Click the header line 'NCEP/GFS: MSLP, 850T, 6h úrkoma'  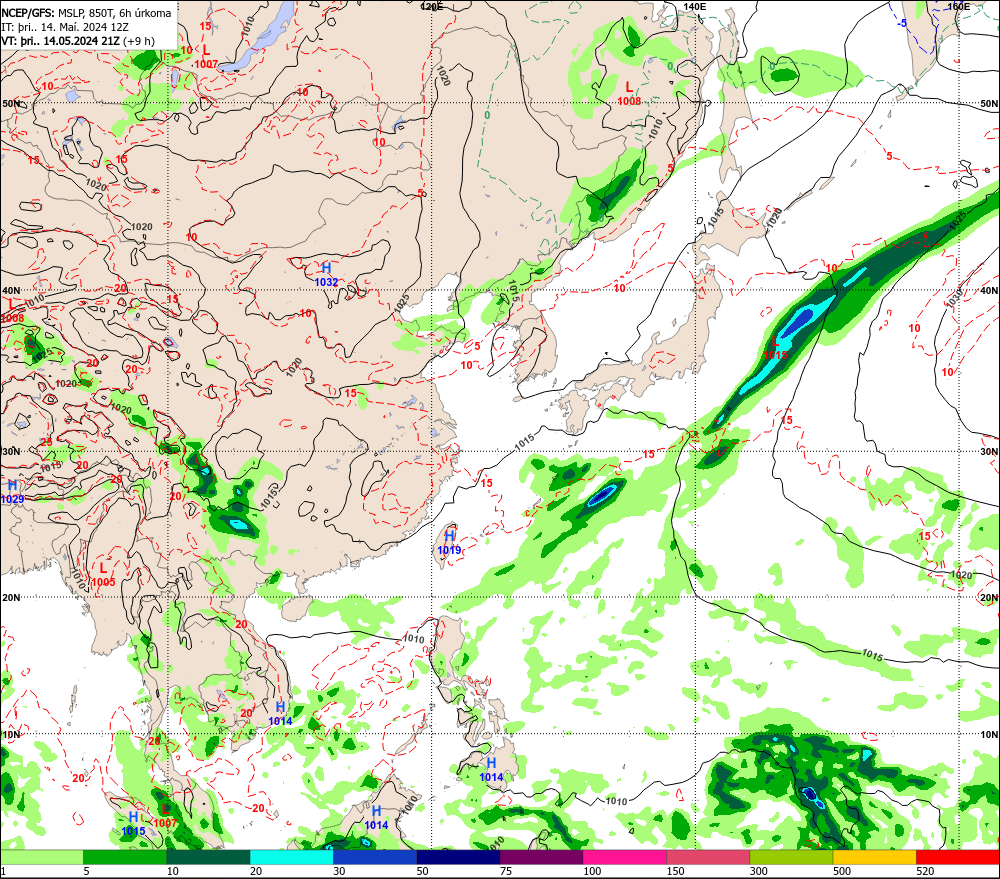coord(86,13)
